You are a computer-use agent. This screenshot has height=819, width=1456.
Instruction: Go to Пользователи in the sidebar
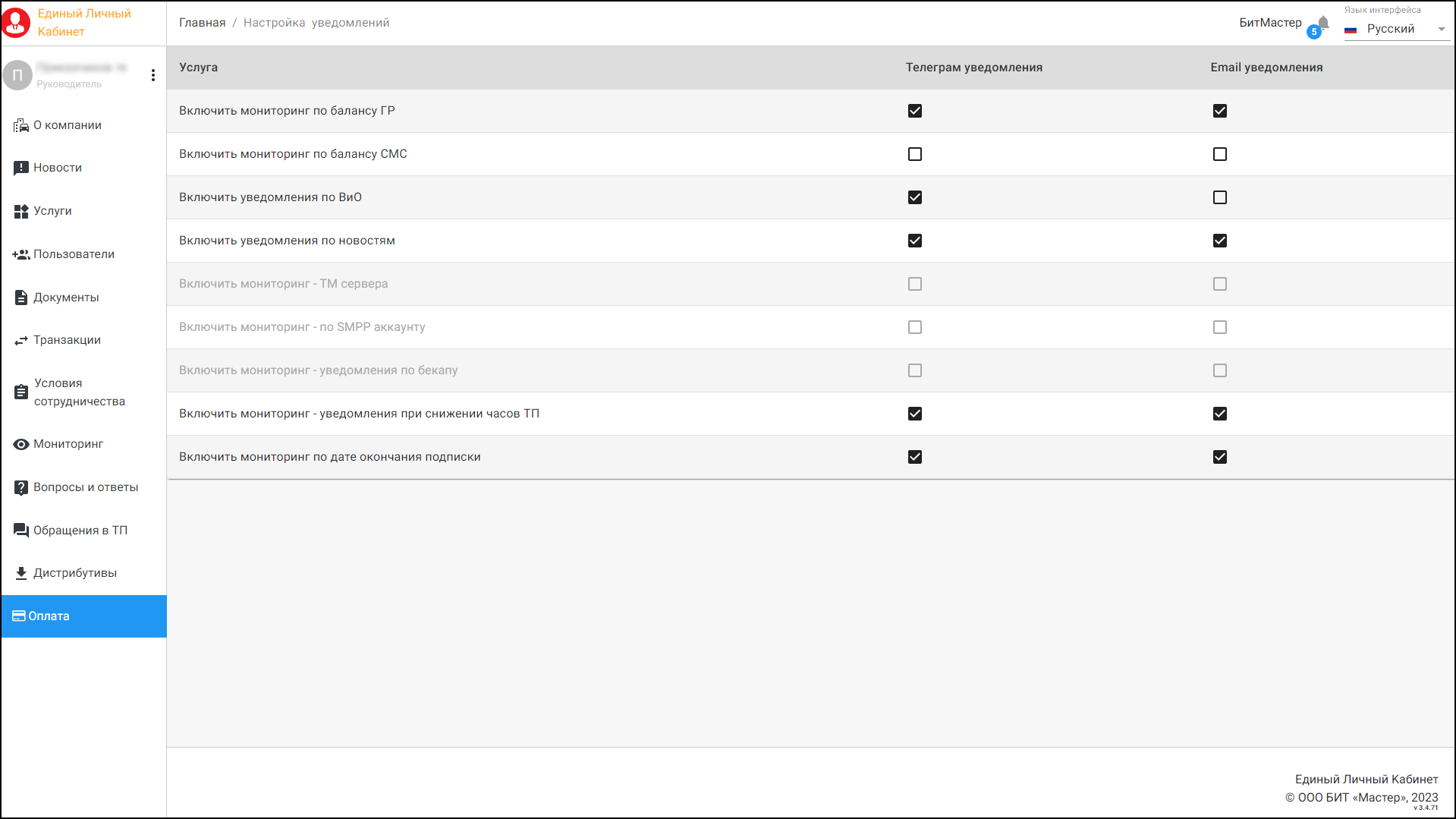(x=74, y=254)
